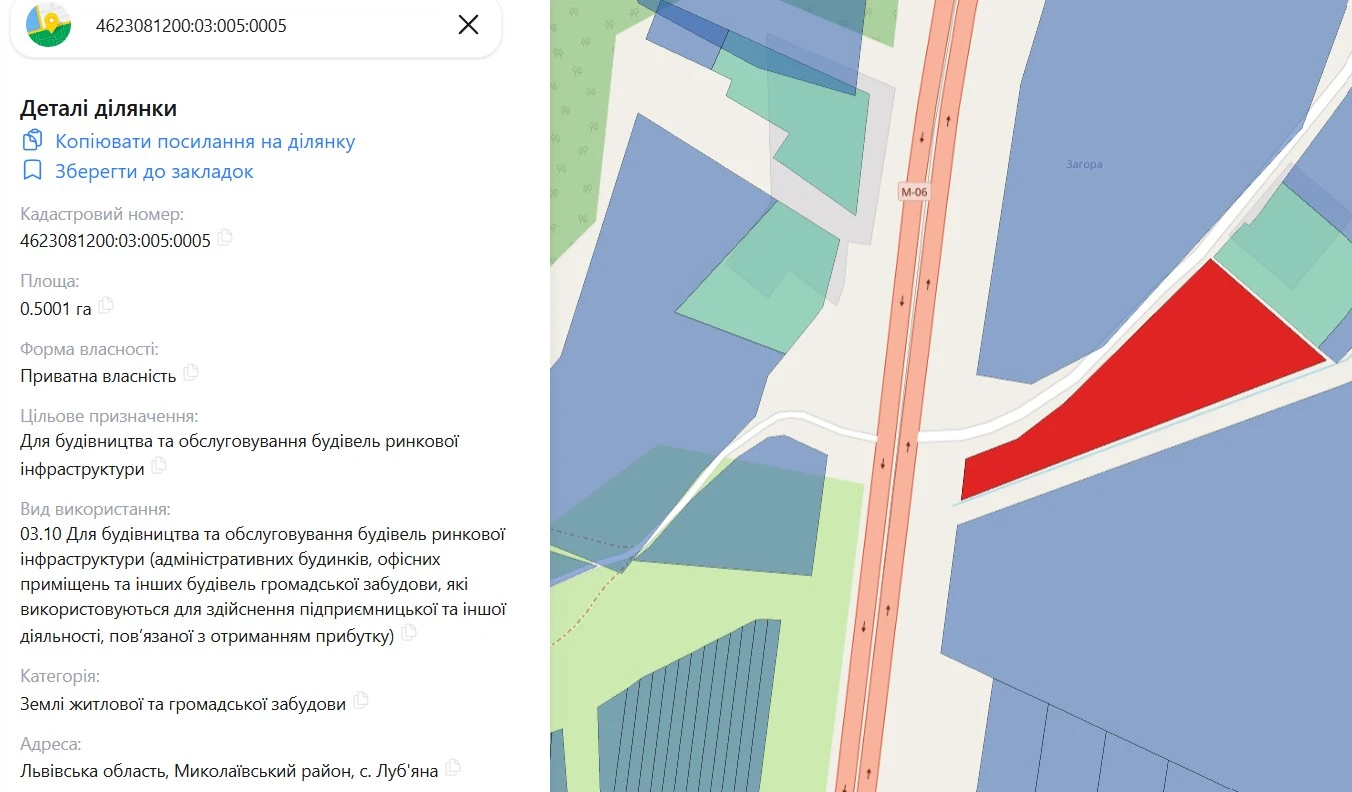Click the Адреса: label

point(51,744)
